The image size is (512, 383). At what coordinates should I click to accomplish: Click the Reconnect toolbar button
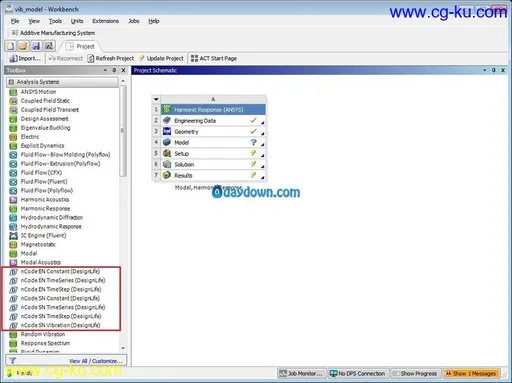(66, 58)
